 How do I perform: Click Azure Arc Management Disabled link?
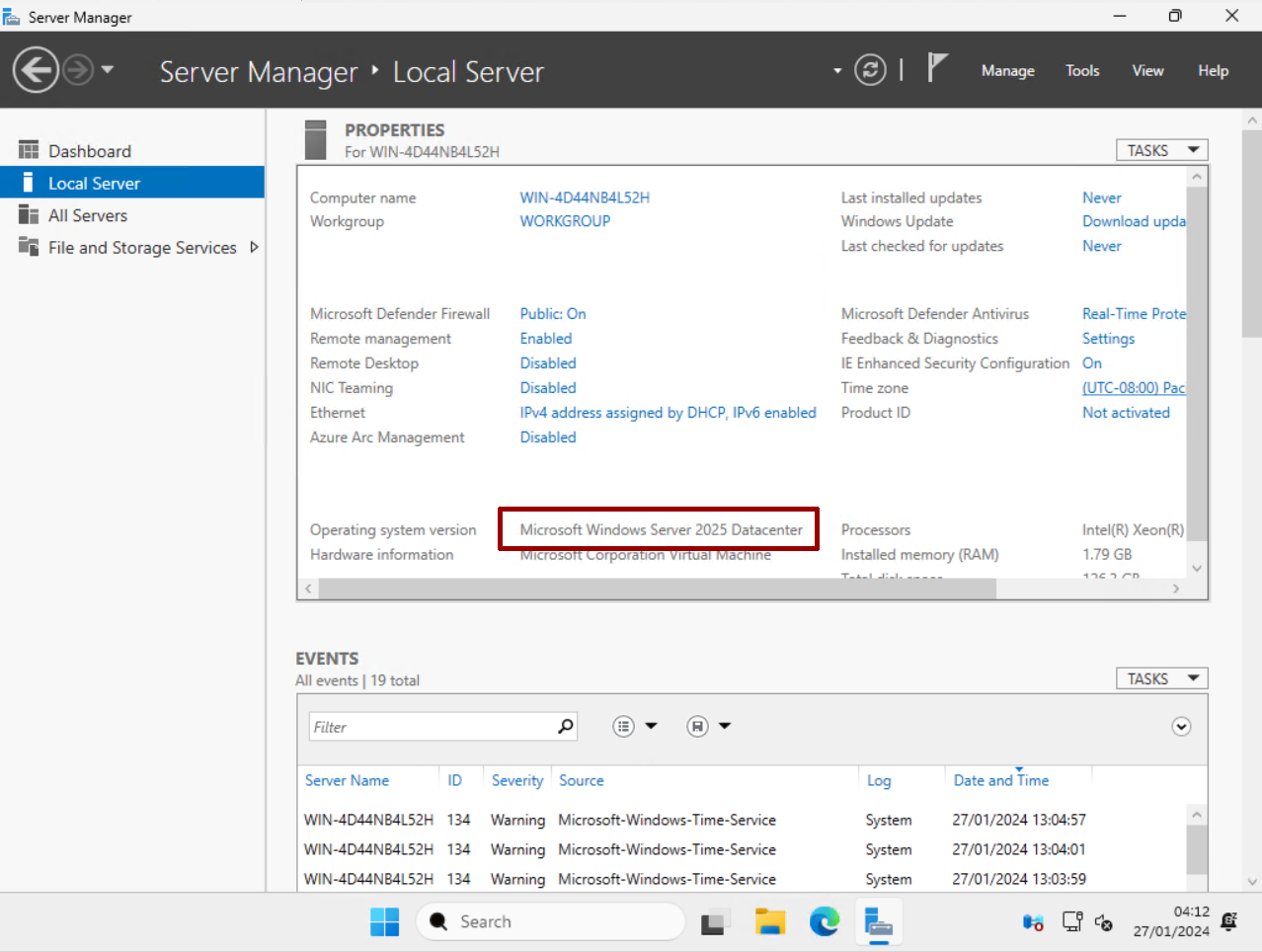(x=548, y=437)
